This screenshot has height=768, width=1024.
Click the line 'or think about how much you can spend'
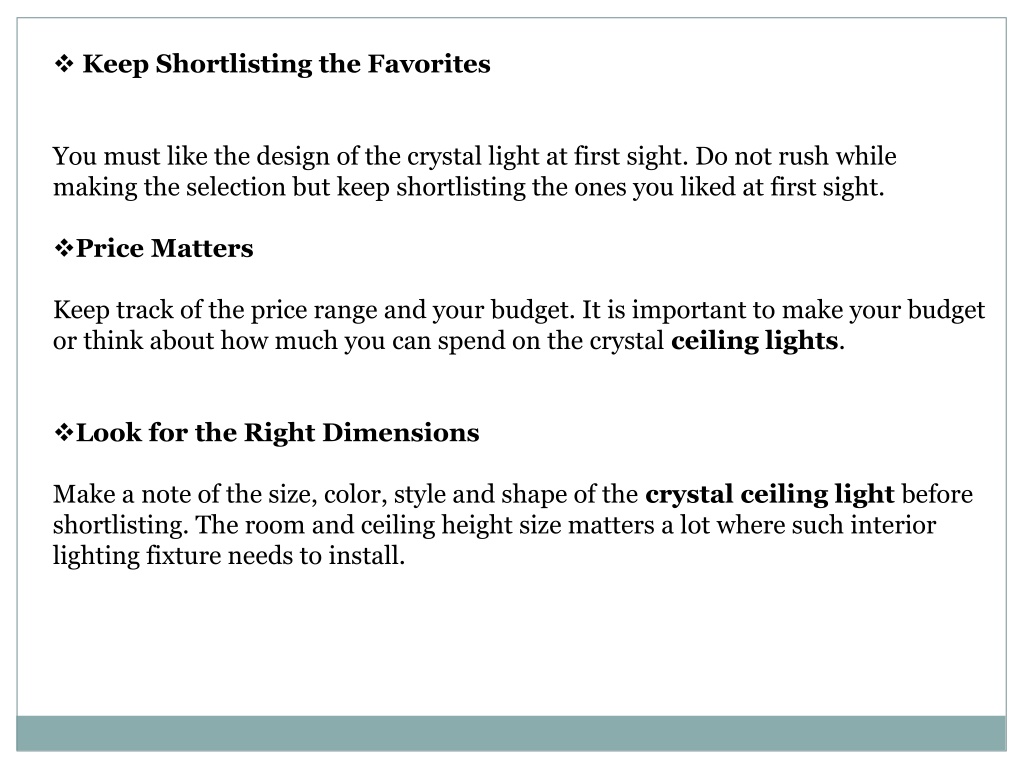click(x=449, y=341)
